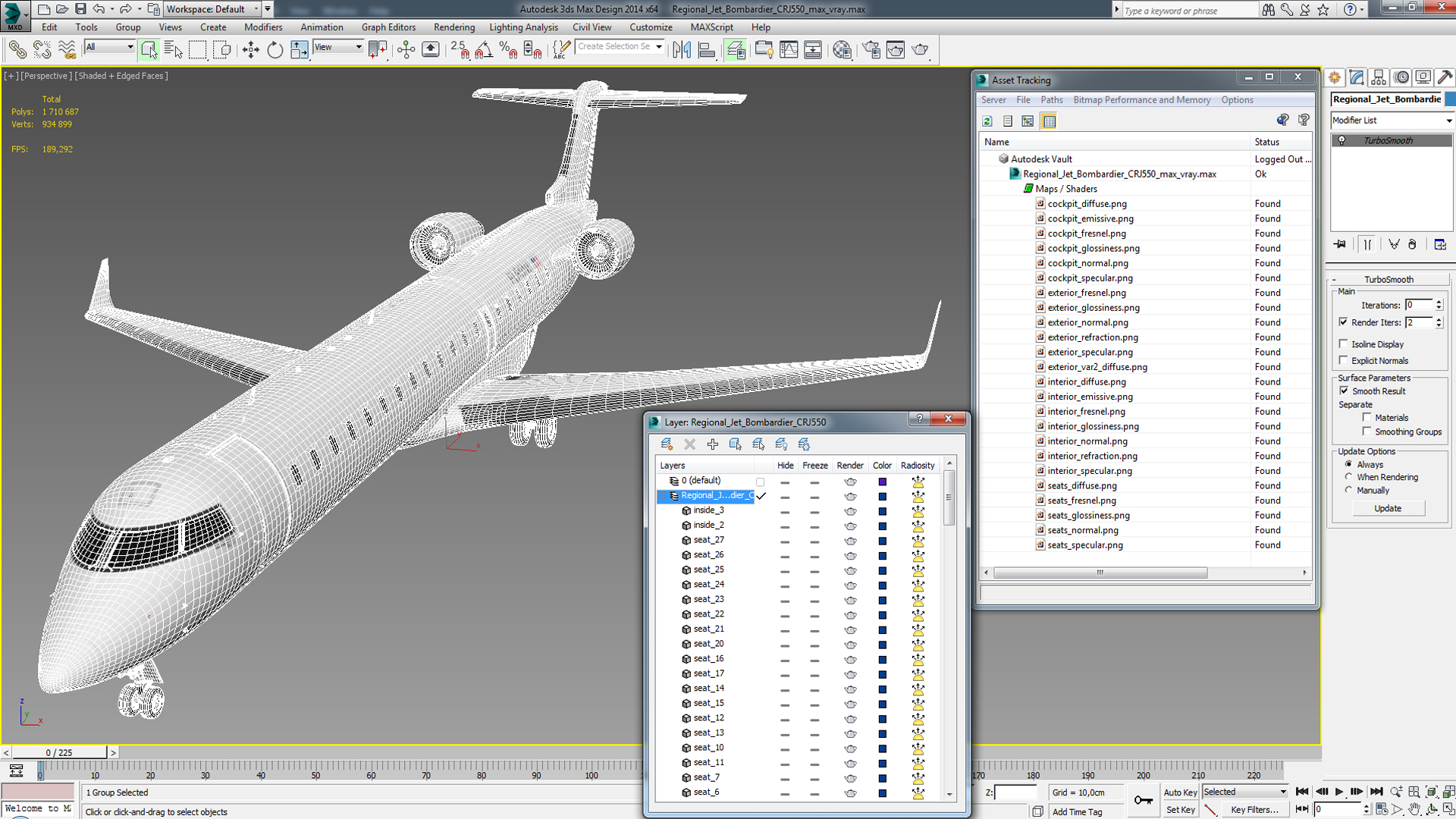
Task: Click Create New Layer icon in Layer dialog
Action: point(667,444)
